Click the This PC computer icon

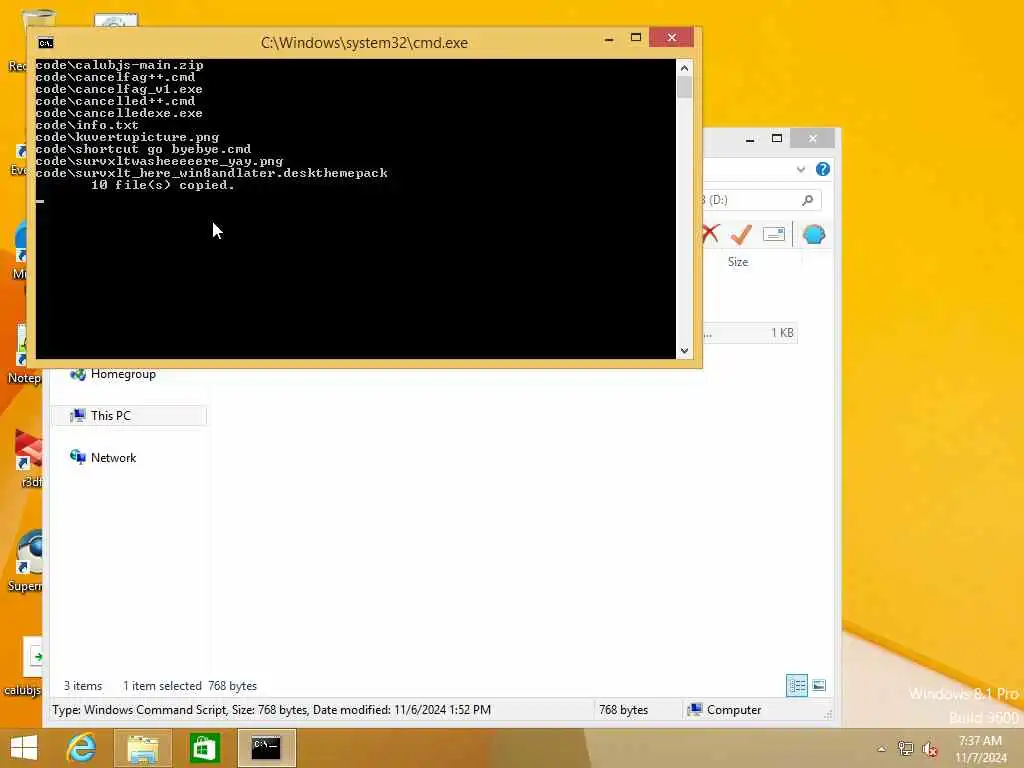(x=78, y=415)
